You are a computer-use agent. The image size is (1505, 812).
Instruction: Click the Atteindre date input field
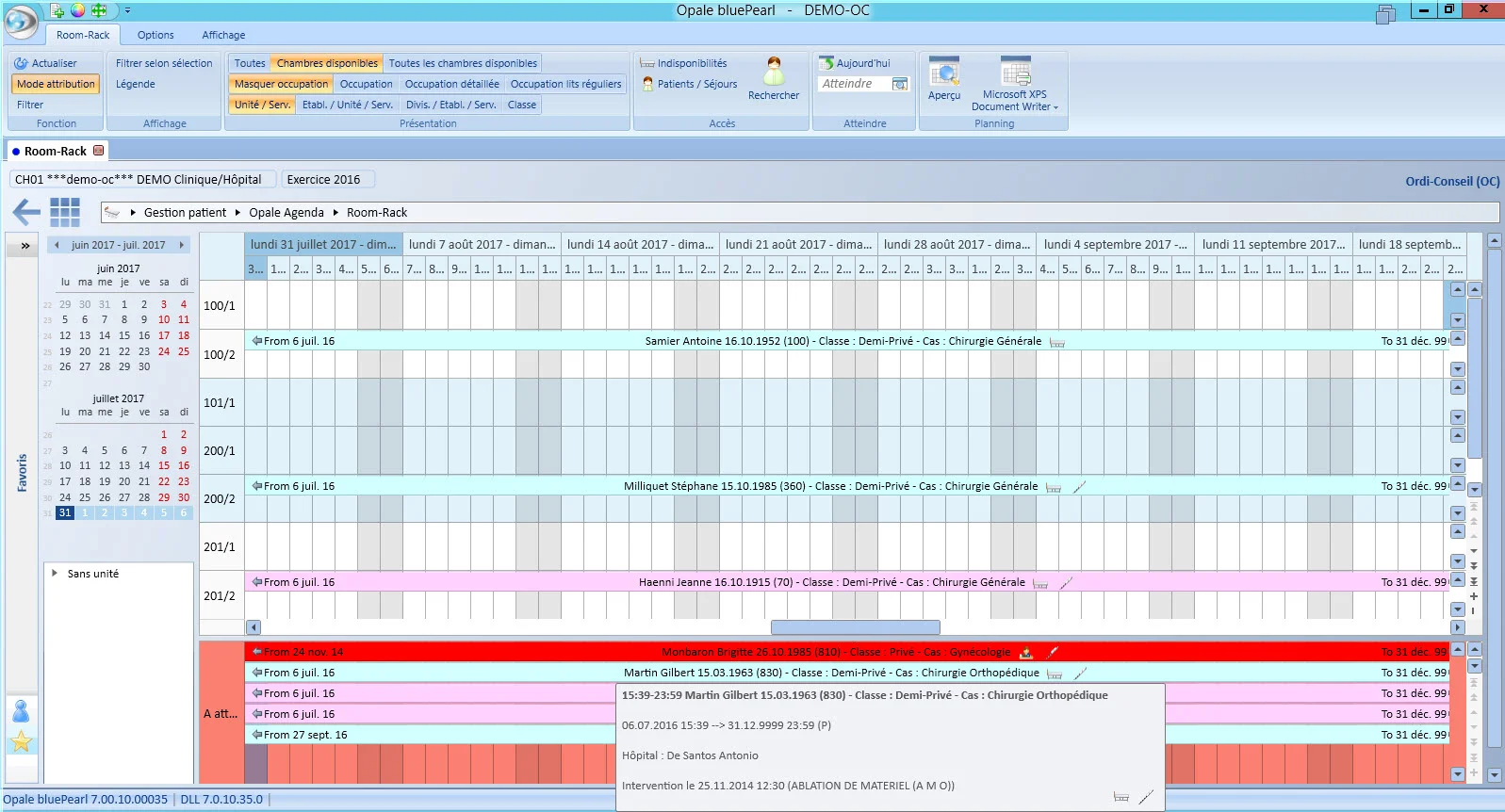click(854, 84)
